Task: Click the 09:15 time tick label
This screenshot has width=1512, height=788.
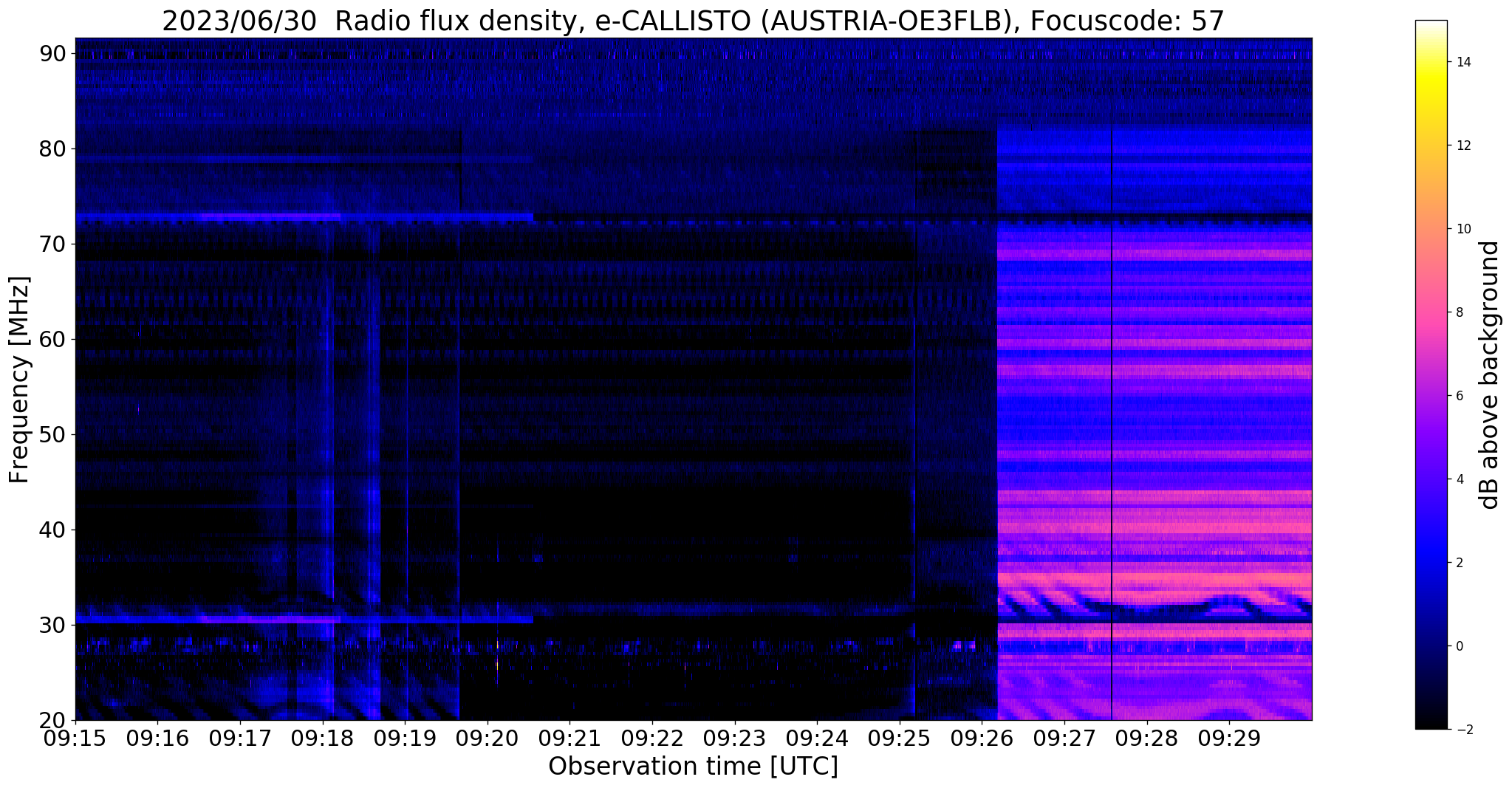Action: tap(75, 737)
